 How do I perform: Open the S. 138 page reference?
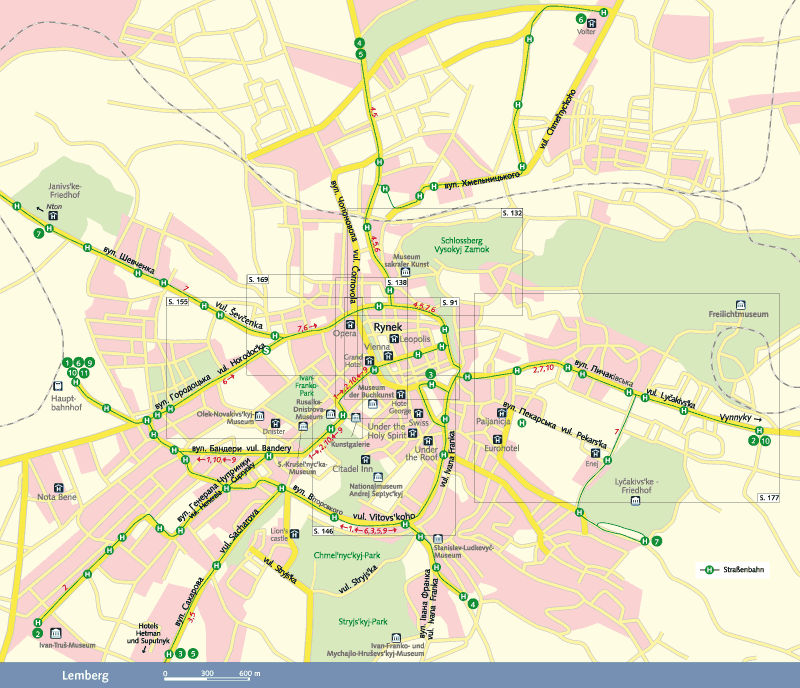tap(397, 282)
